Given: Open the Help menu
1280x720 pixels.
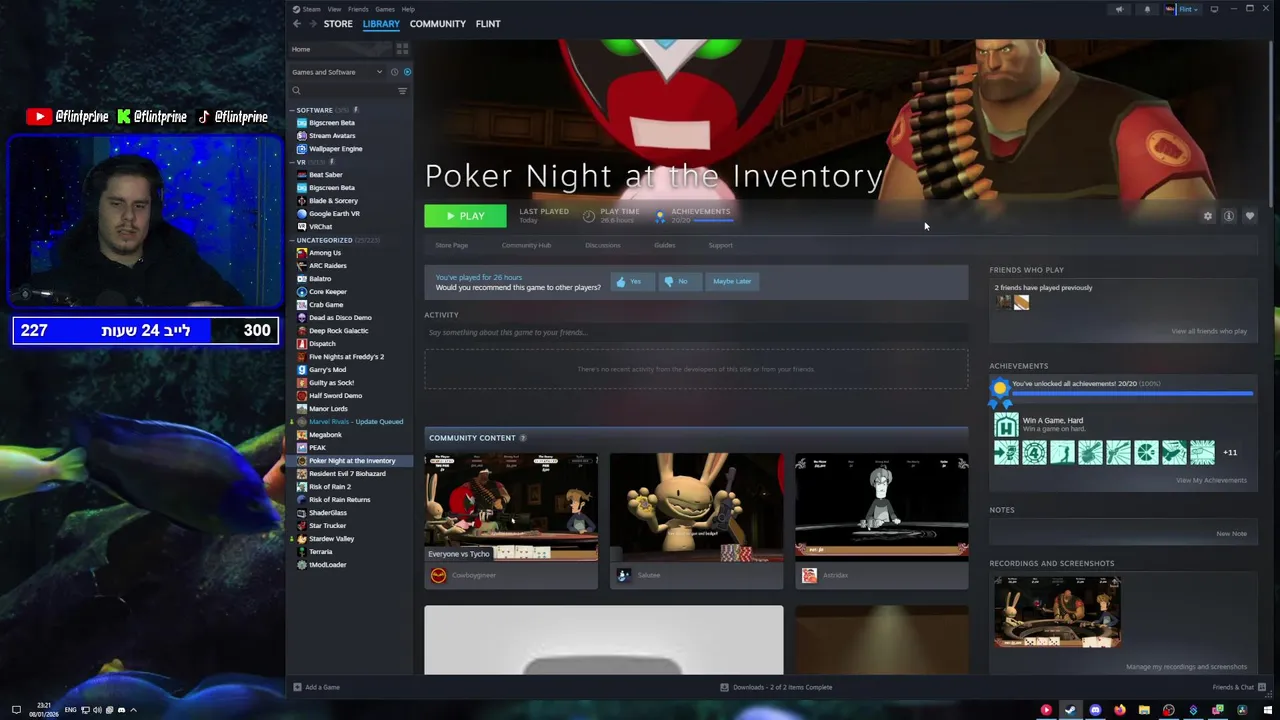Looking at the screenshot, I should [408, 9].
